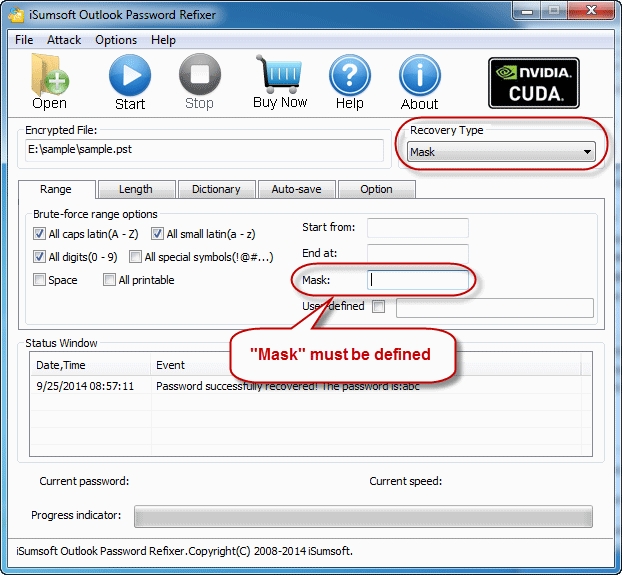Switch to the Dictionary tab

[x=216, y=189]
